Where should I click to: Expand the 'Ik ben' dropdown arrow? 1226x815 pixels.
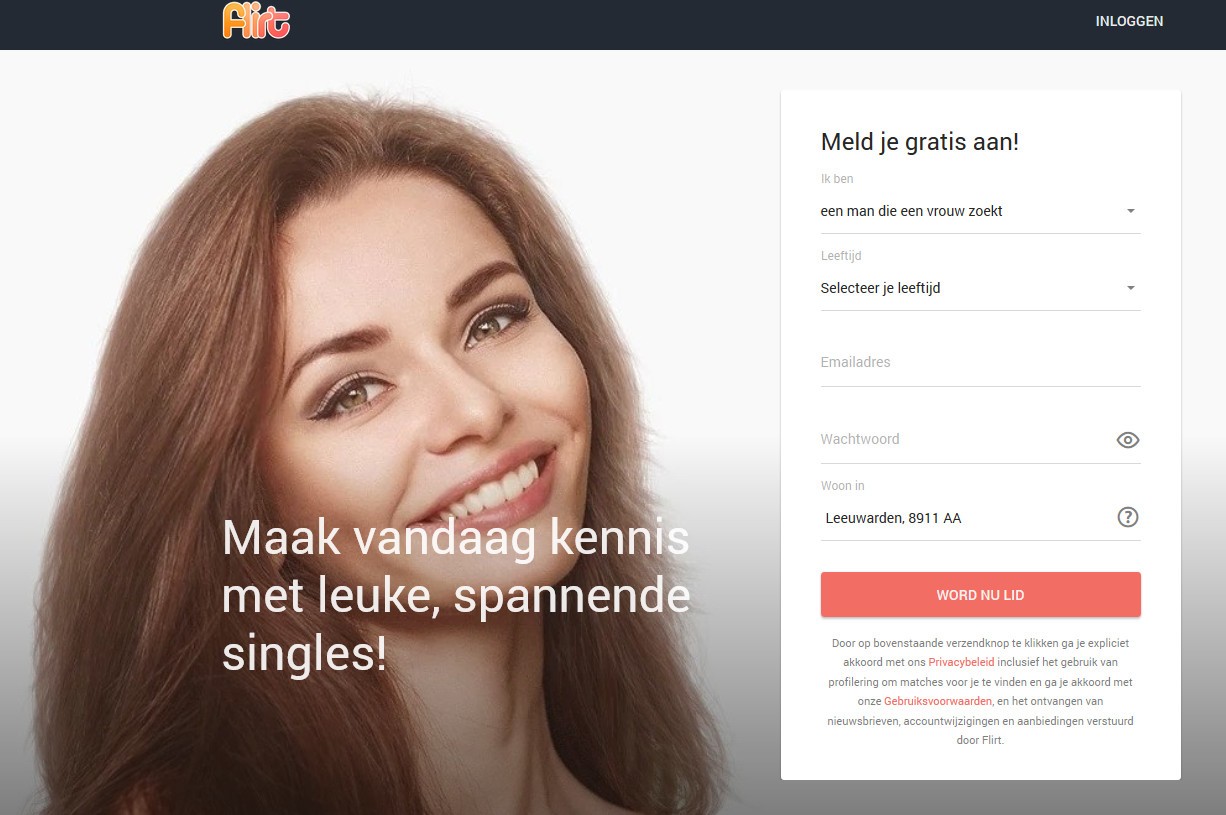coord(1131,211)
